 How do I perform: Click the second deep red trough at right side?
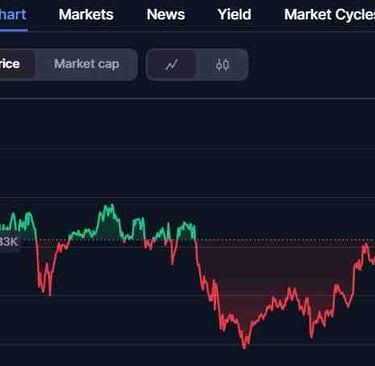312,335
